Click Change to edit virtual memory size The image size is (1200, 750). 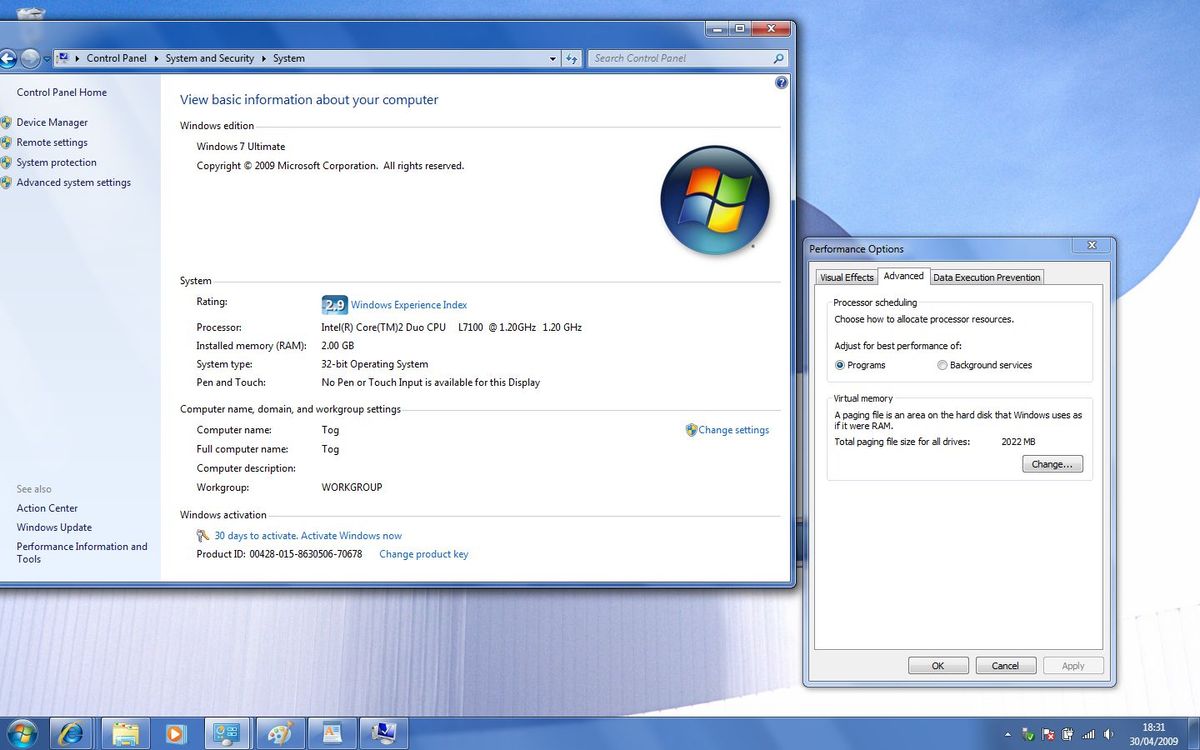tap(1051, 463)
